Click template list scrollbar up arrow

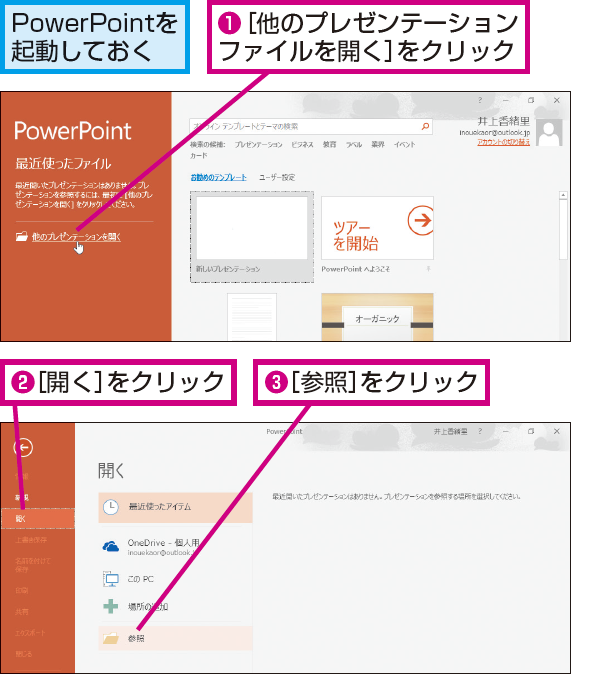[563, 196]
